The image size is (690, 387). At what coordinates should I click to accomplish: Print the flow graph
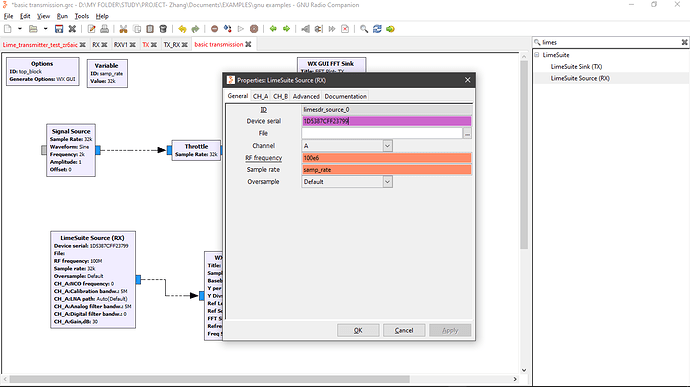coord(104,29)
